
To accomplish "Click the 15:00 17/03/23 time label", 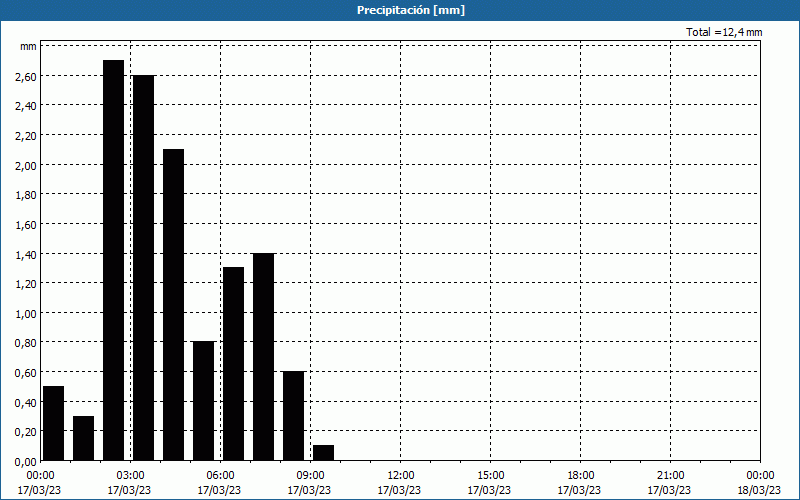I will click(489, 483).
